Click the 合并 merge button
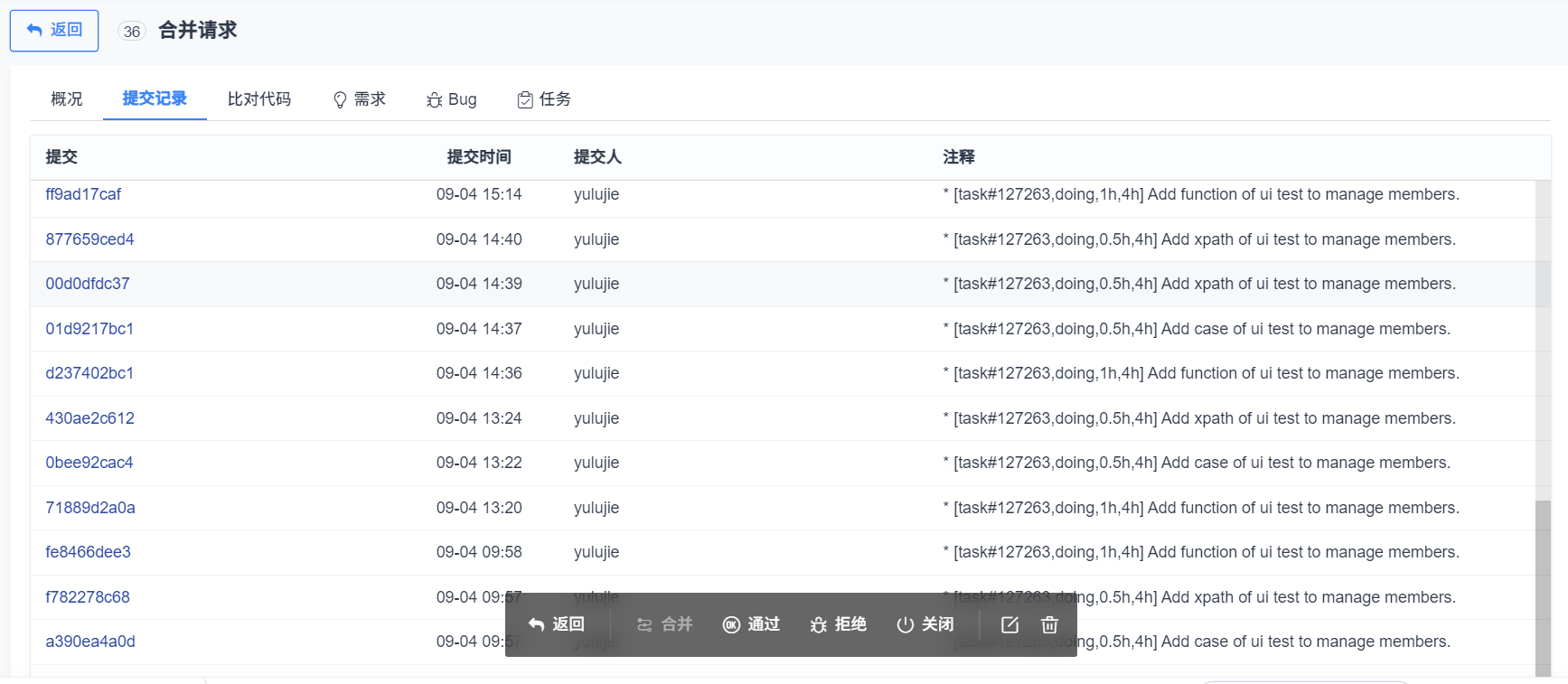 [x=664, y=624]
